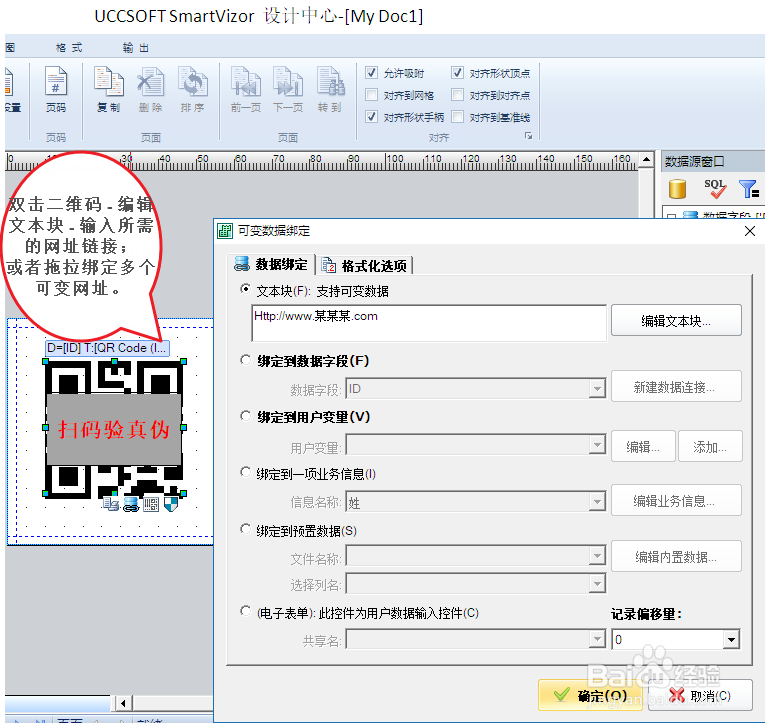Open the 格式 ribbon tab
Viewport: 765px width, 727px height.
coord(69,48)
